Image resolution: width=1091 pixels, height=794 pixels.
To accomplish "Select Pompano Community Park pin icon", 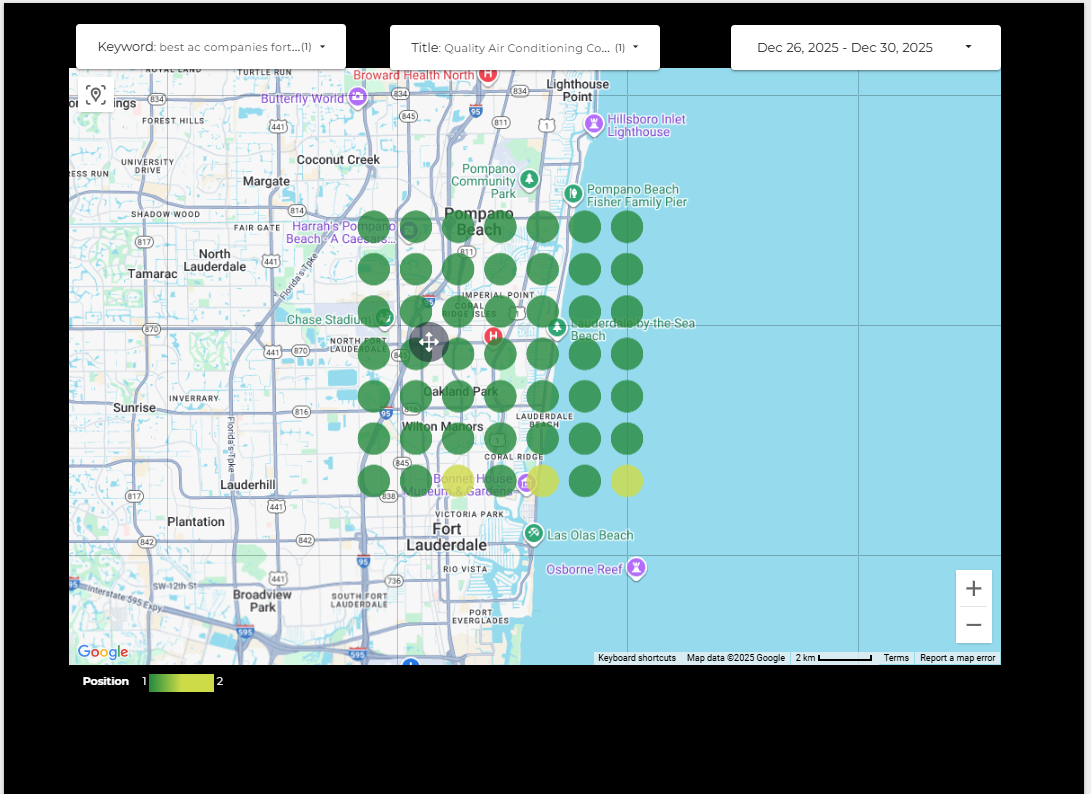I will pyautogui.click(x=529, y=180).
